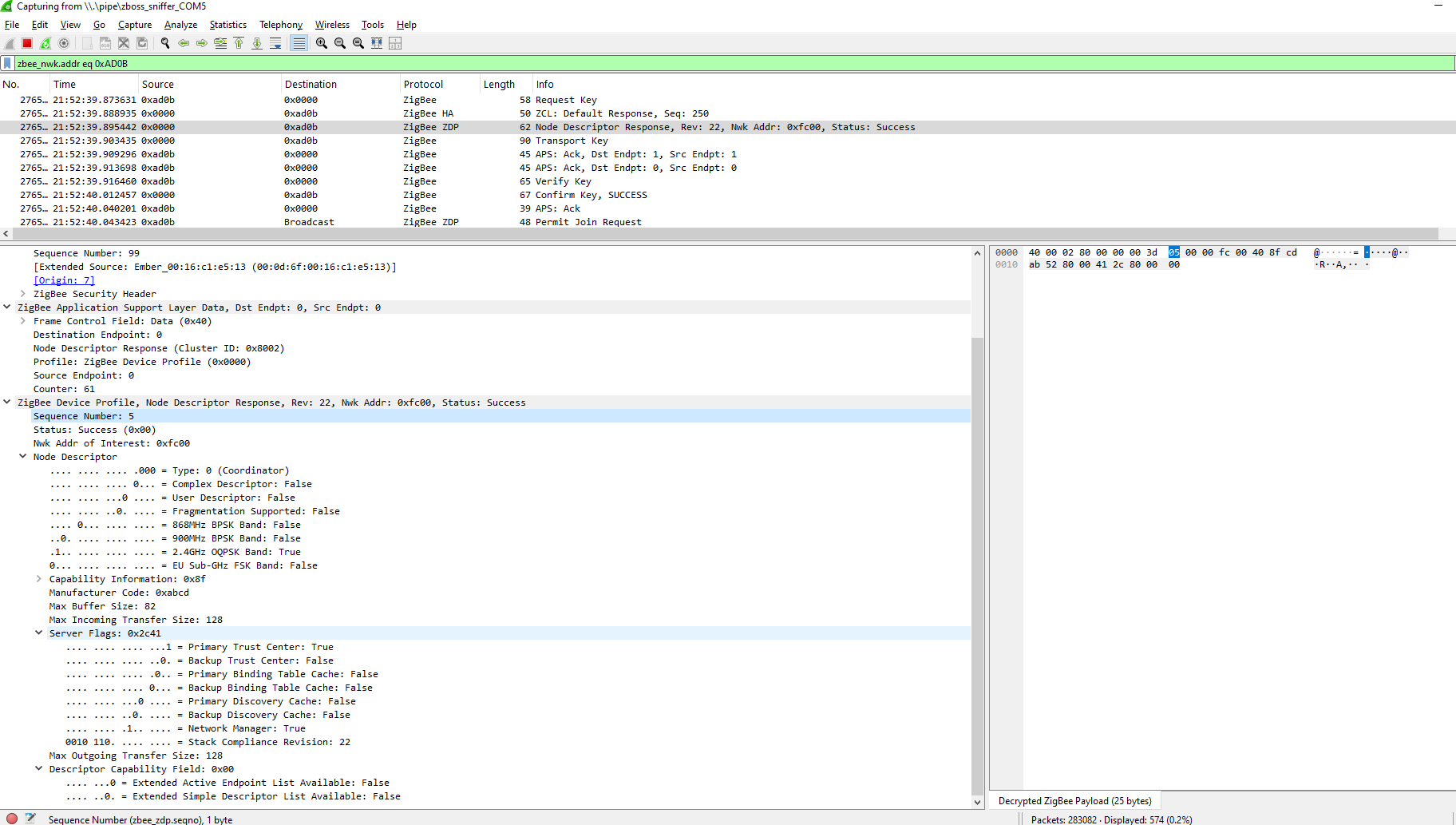
Task: Follow the Origin: 7 link
Action: click(64, 280)
